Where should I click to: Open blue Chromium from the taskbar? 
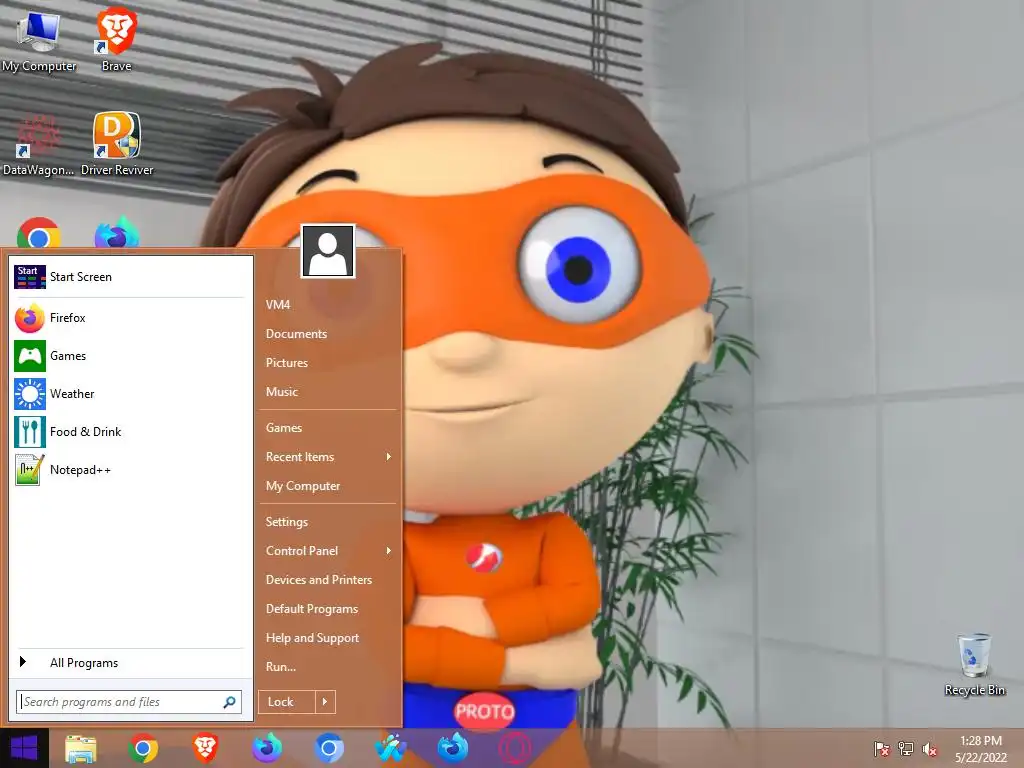328,748
